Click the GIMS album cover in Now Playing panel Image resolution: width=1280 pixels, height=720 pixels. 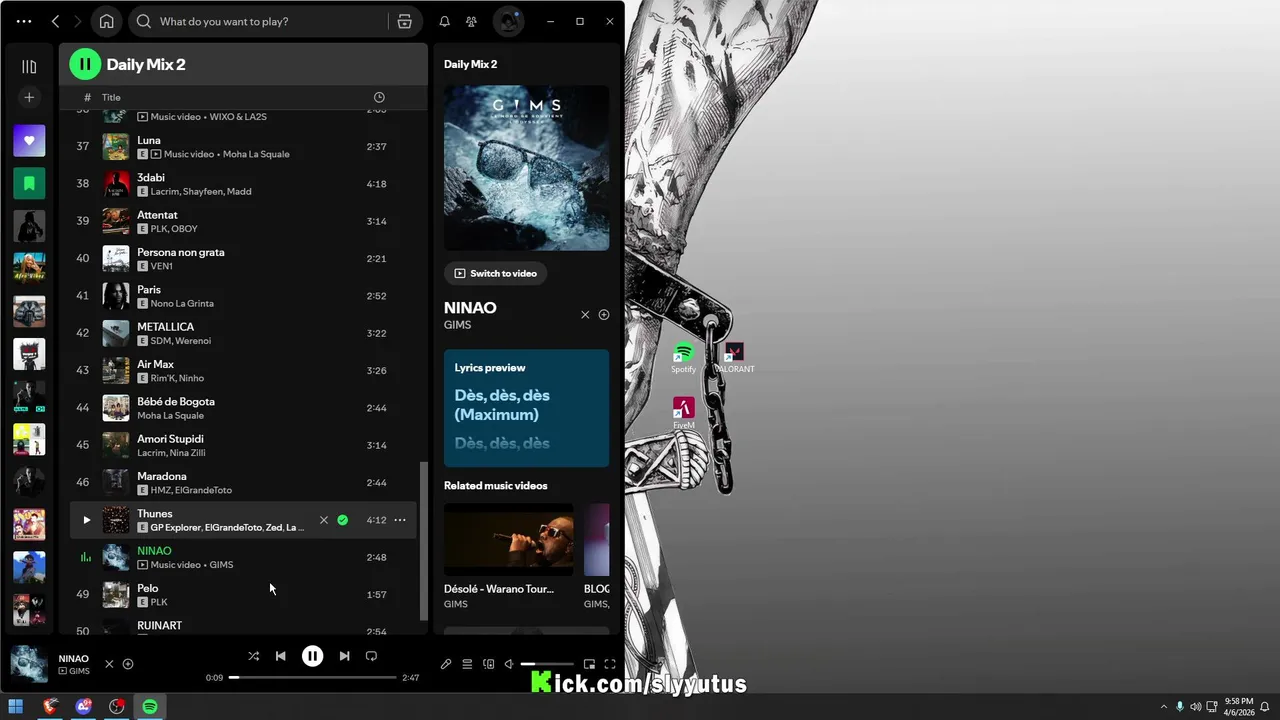pyautogui.click(x=526, y=168)
